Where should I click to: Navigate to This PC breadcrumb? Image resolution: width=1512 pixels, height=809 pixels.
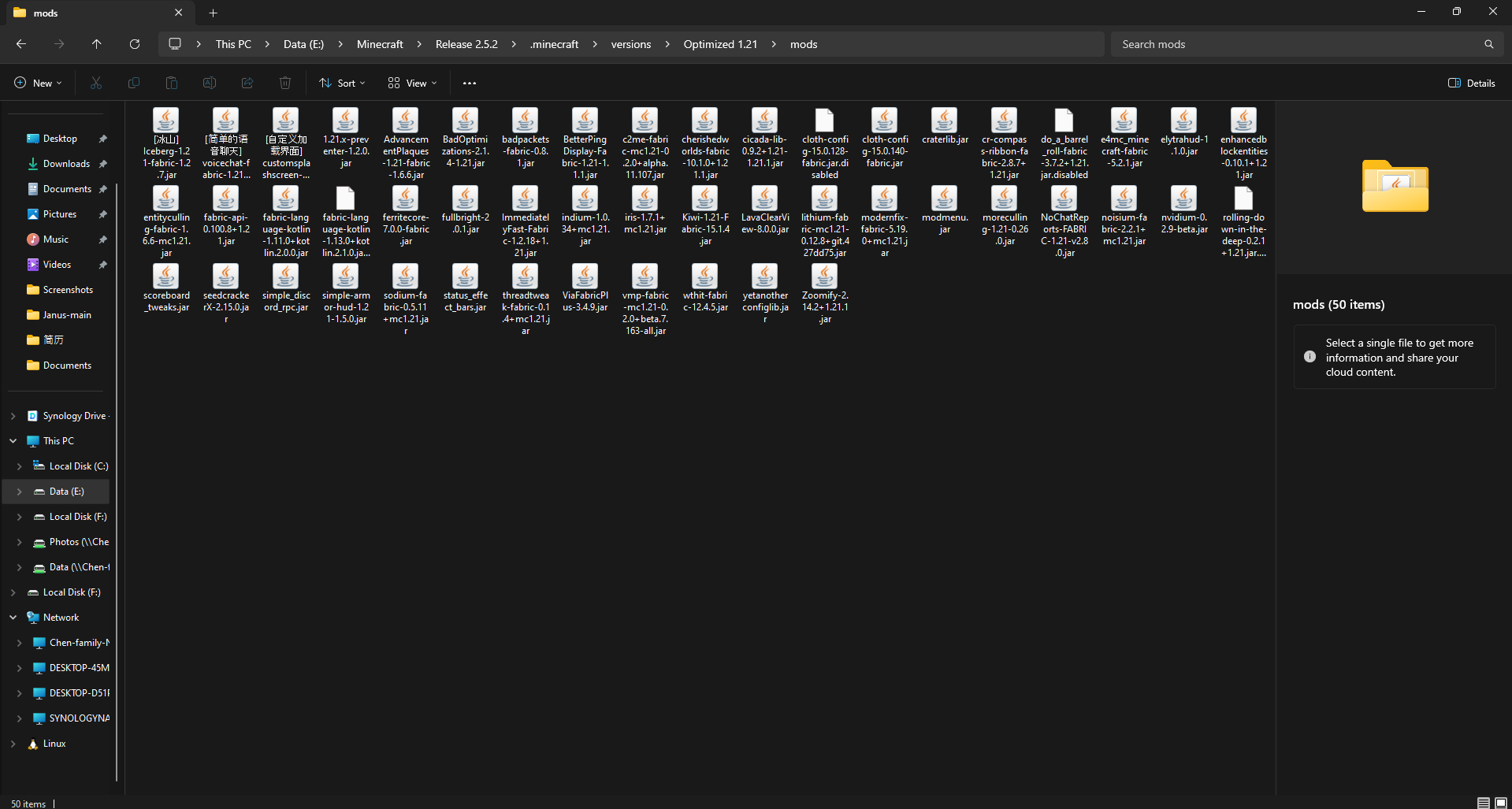point(233,44)
